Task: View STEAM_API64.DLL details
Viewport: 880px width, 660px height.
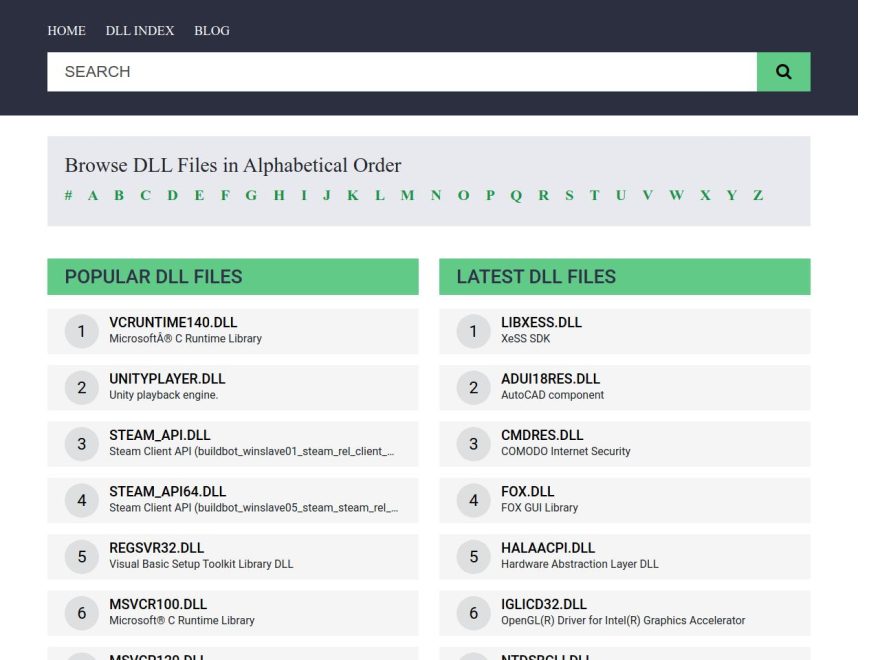Action: click(167, 492)
